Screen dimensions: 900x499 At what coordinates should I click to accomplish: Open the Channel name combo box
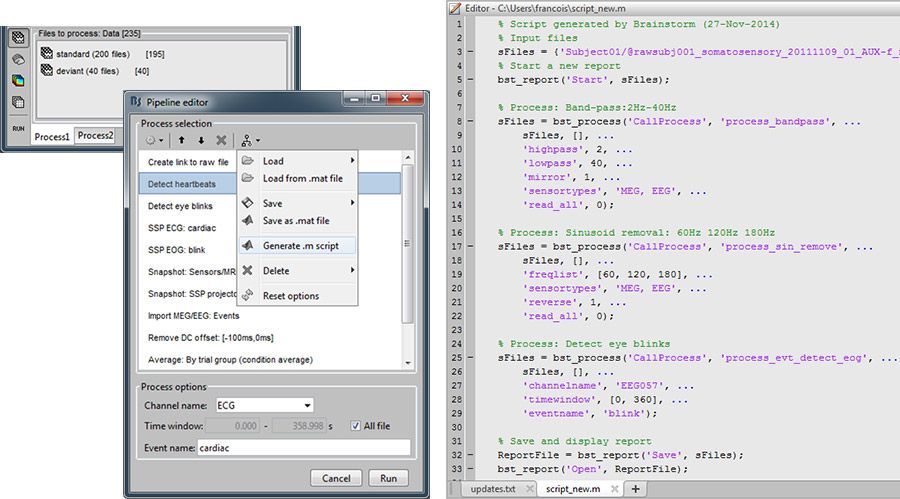(264, 405)
